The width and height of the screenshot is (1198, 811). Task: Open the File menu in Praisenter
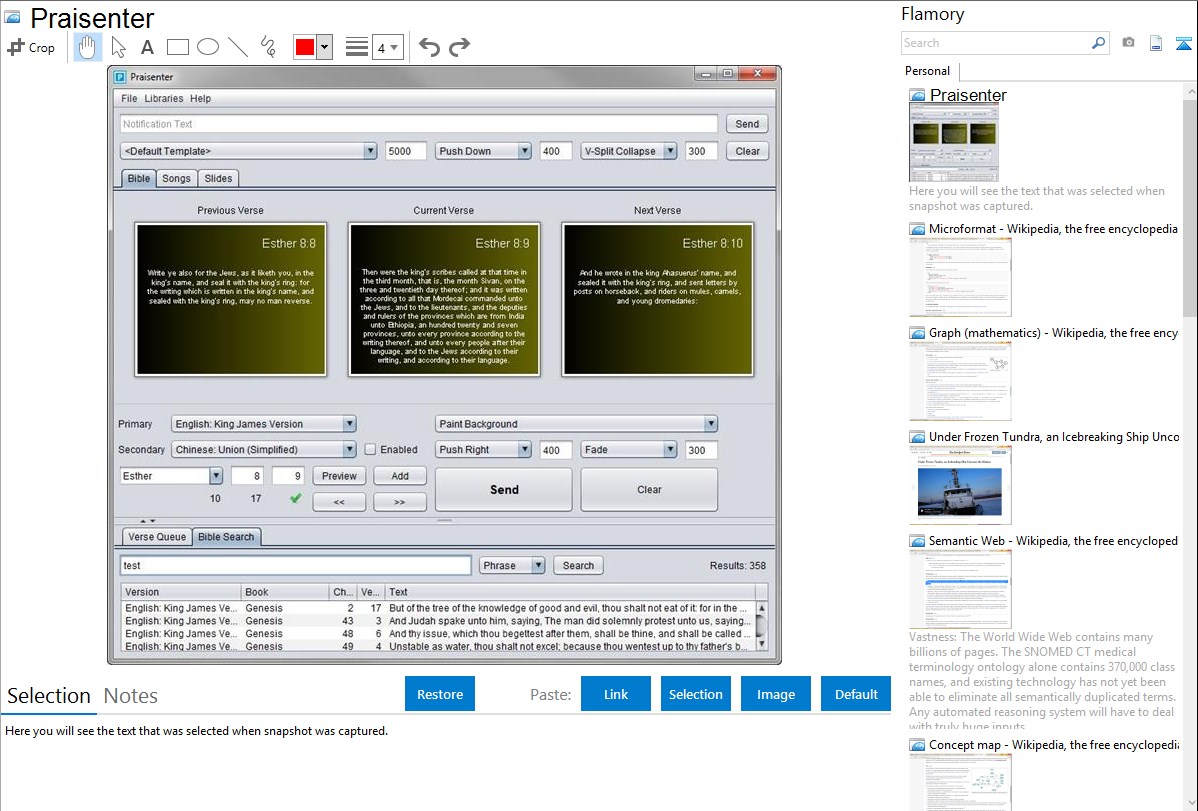tap(129, 99)
